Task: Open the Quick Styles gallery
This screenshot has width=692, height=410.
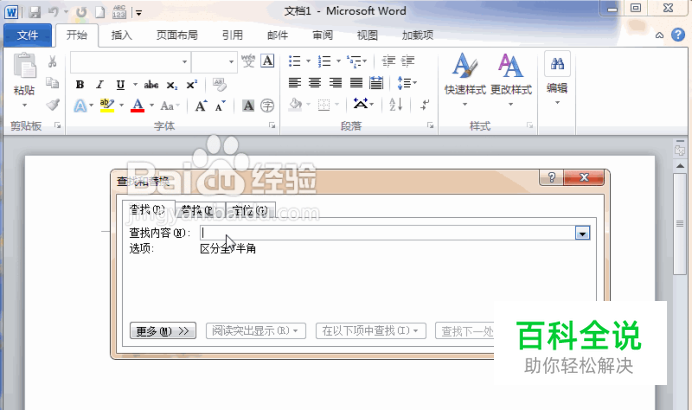Action: 465,79
